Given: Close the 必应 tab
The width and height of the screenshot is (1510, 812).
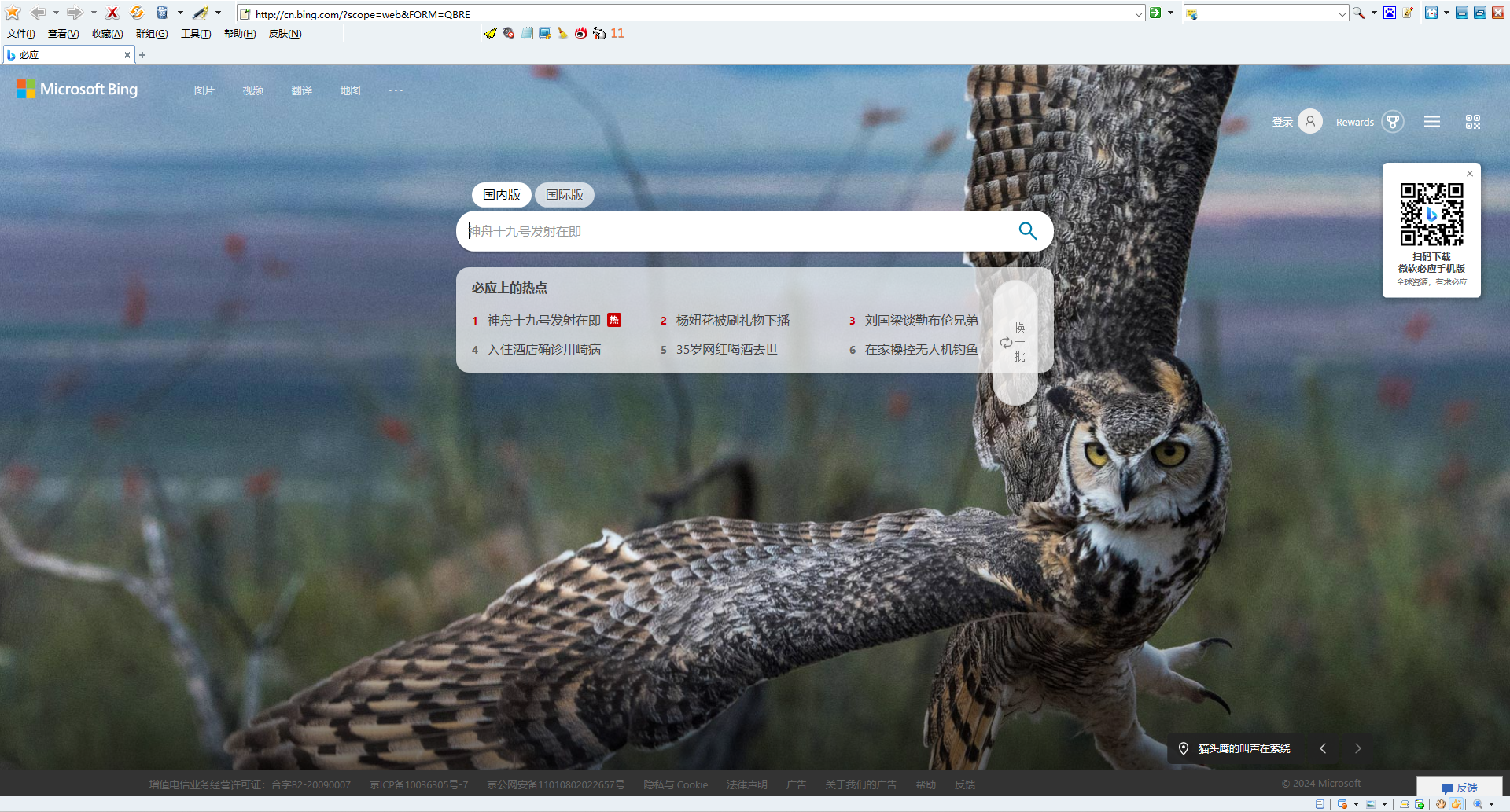Looking at the screenshot, I should click(127, 55).
